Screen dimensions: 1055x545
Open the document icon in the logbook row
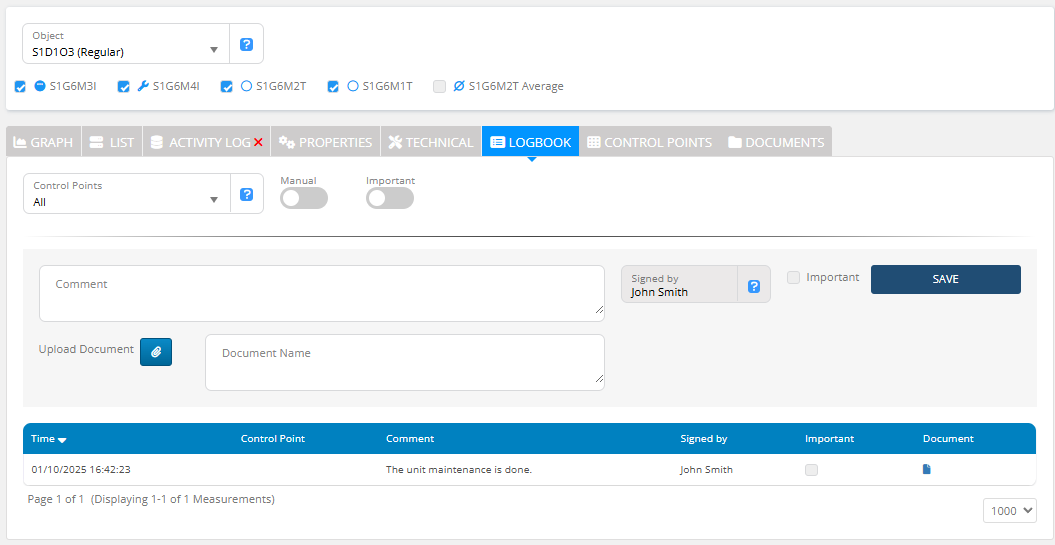927,469
